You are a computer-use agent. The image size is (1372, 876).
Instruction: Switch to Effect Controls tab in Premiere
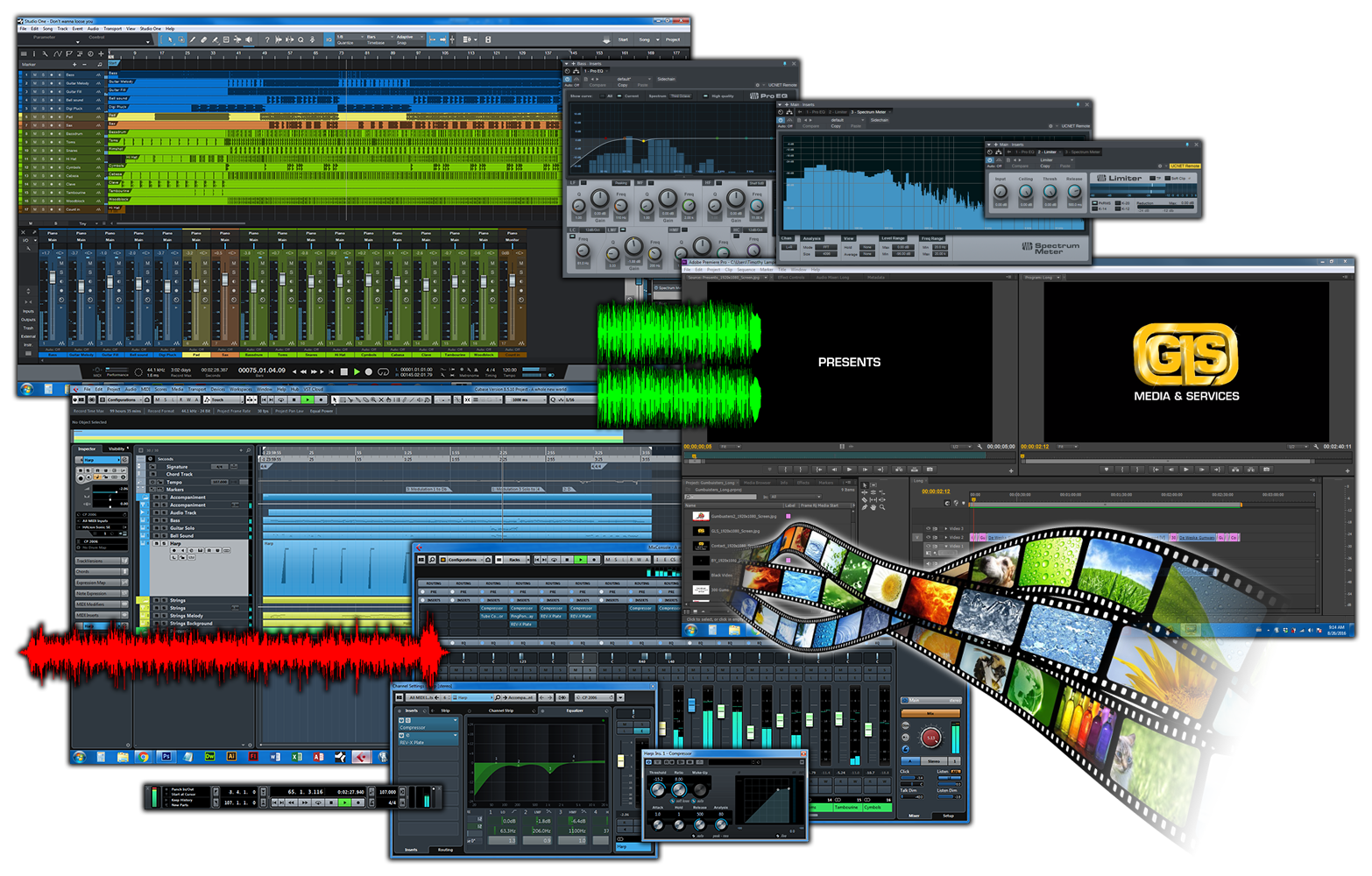[791, 278]
